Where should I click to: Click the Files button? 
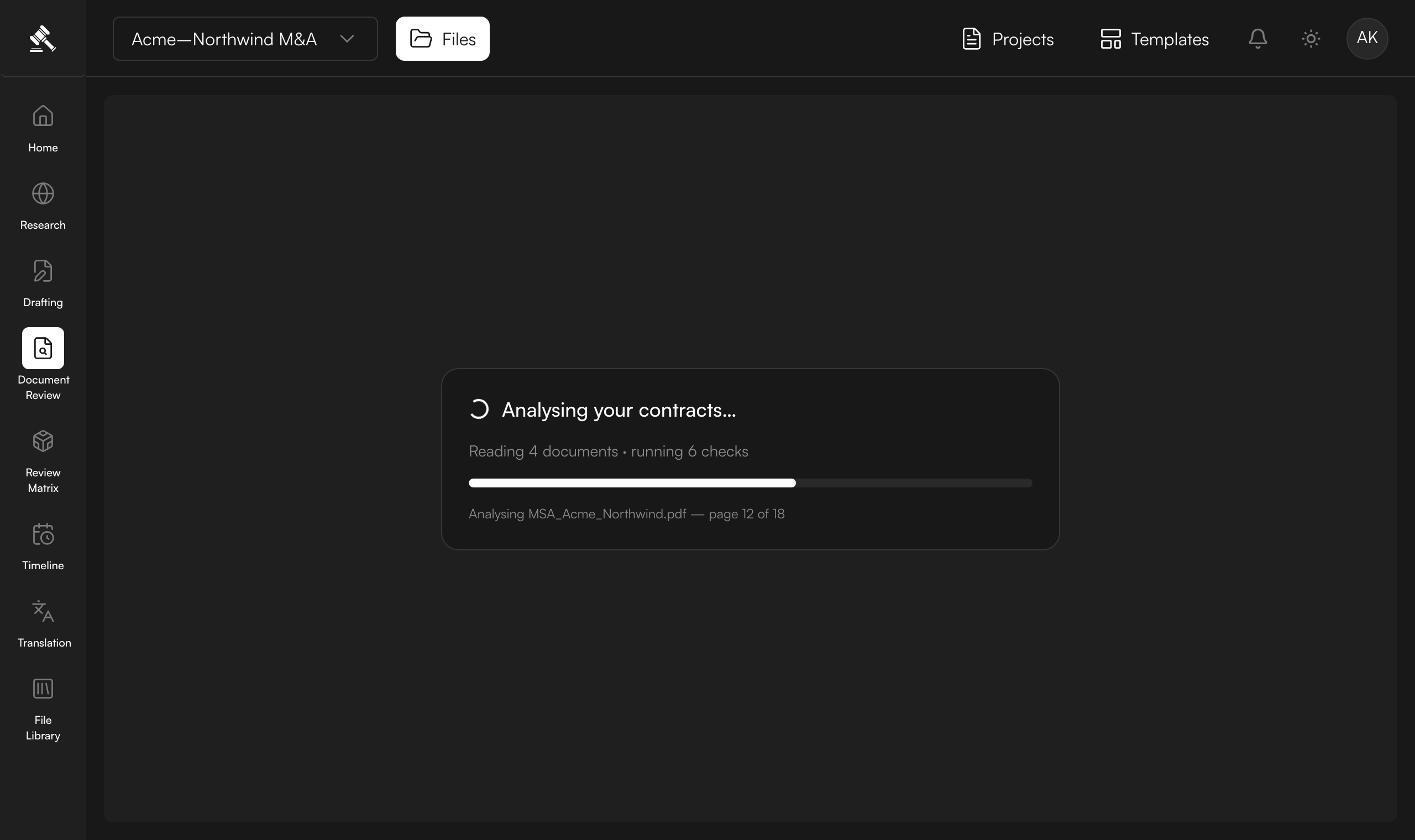[x=443, y=39]
